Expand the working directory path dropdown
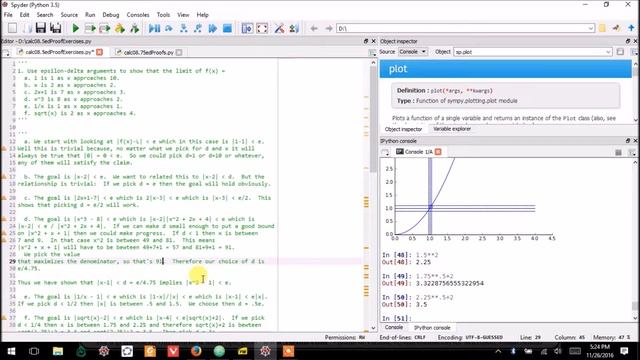 tap(591, 28)
